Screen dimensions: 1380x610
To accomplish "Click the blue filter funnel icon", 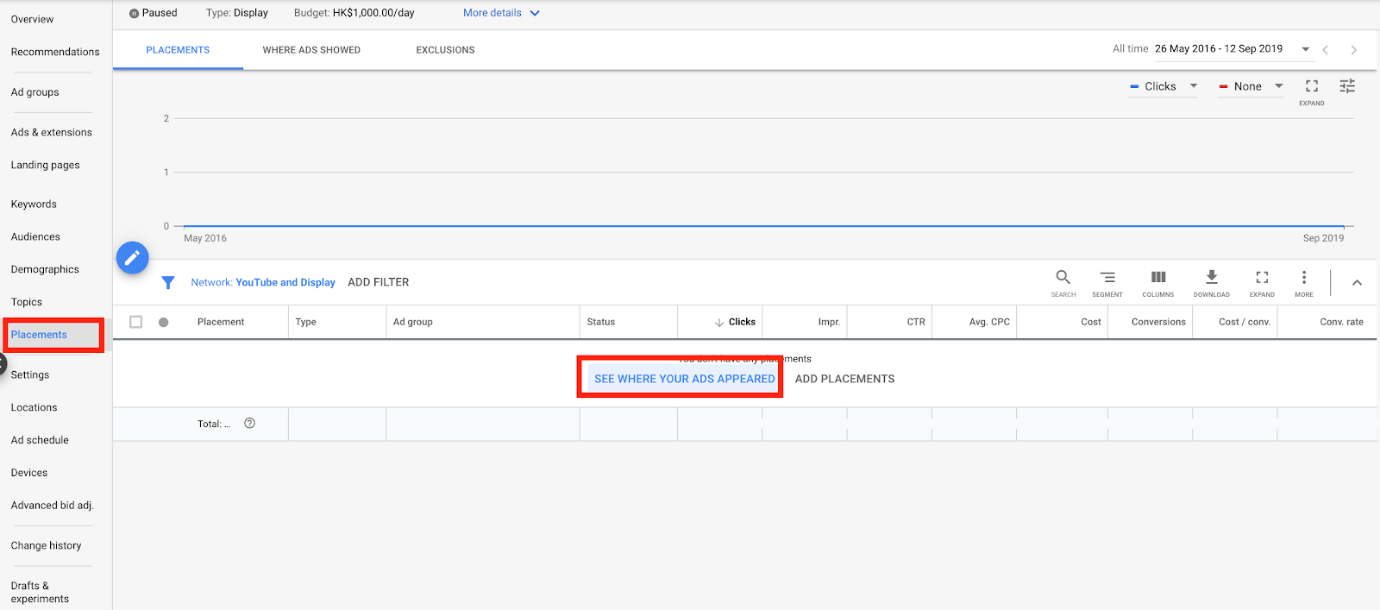I will (168, 283).
